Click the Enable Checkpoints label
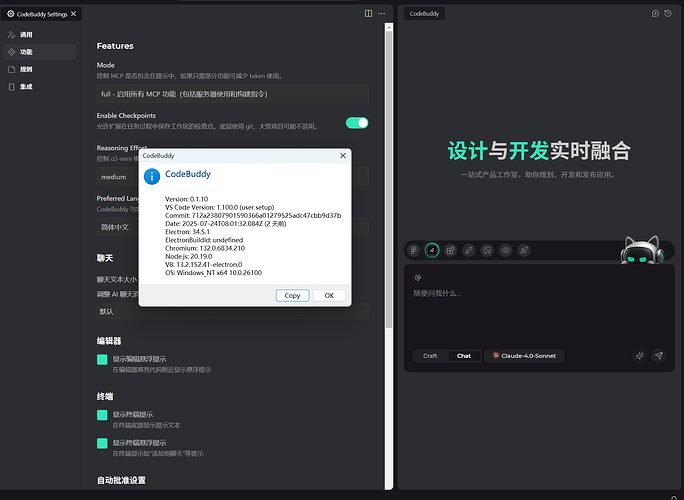 pyautogui.click(x=126, y=116)
